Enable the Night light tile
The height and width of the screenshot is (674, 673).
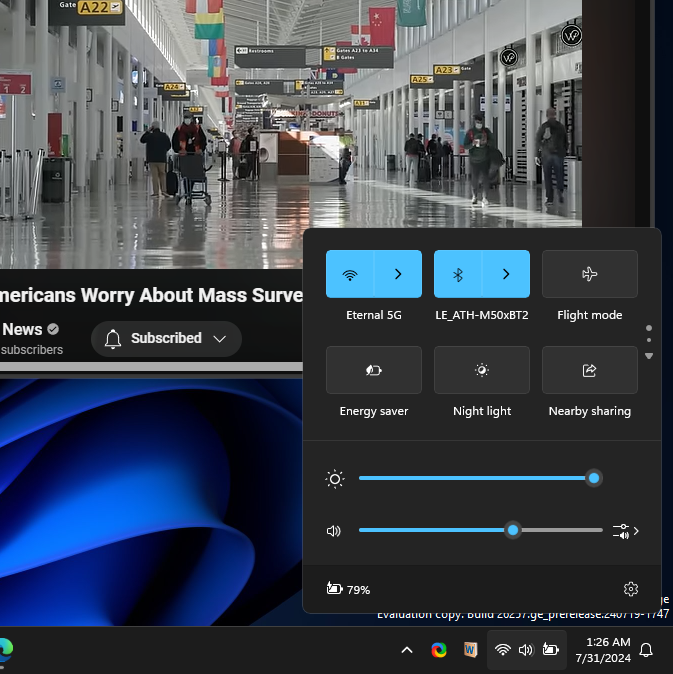tap(481, 370)
